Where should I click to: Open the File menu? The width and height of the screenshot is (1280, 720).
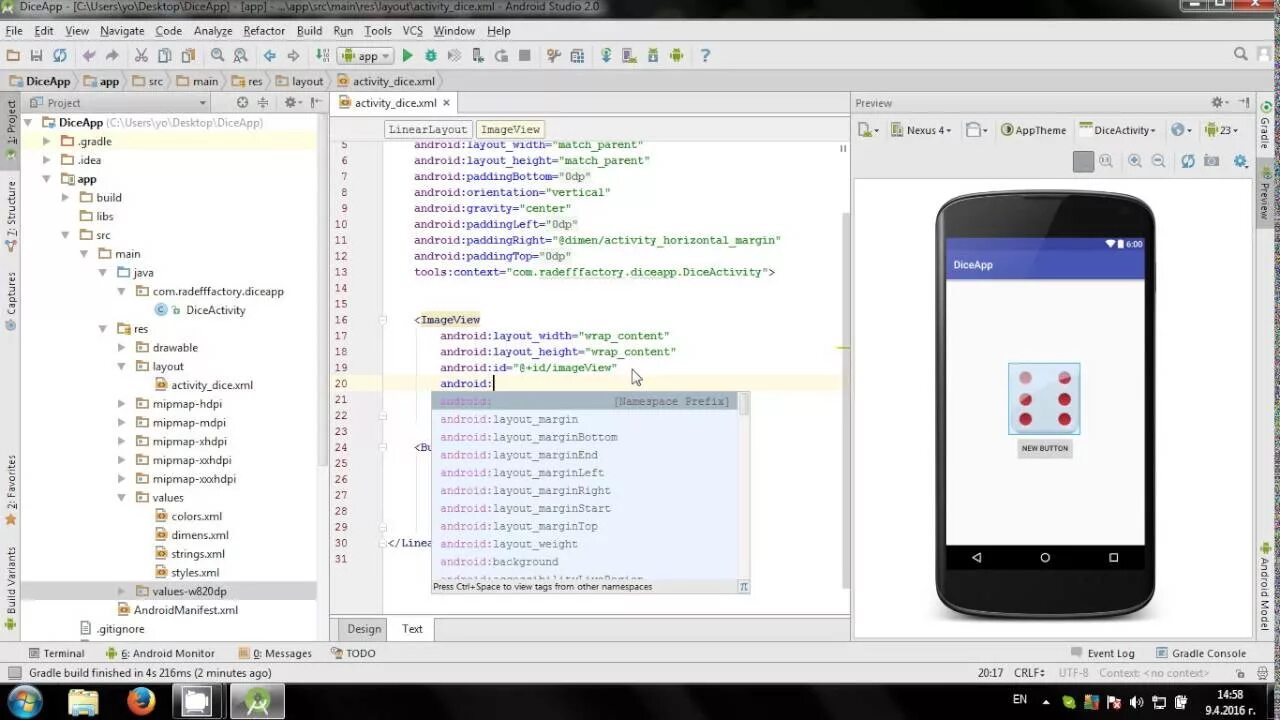click(14, 31)
